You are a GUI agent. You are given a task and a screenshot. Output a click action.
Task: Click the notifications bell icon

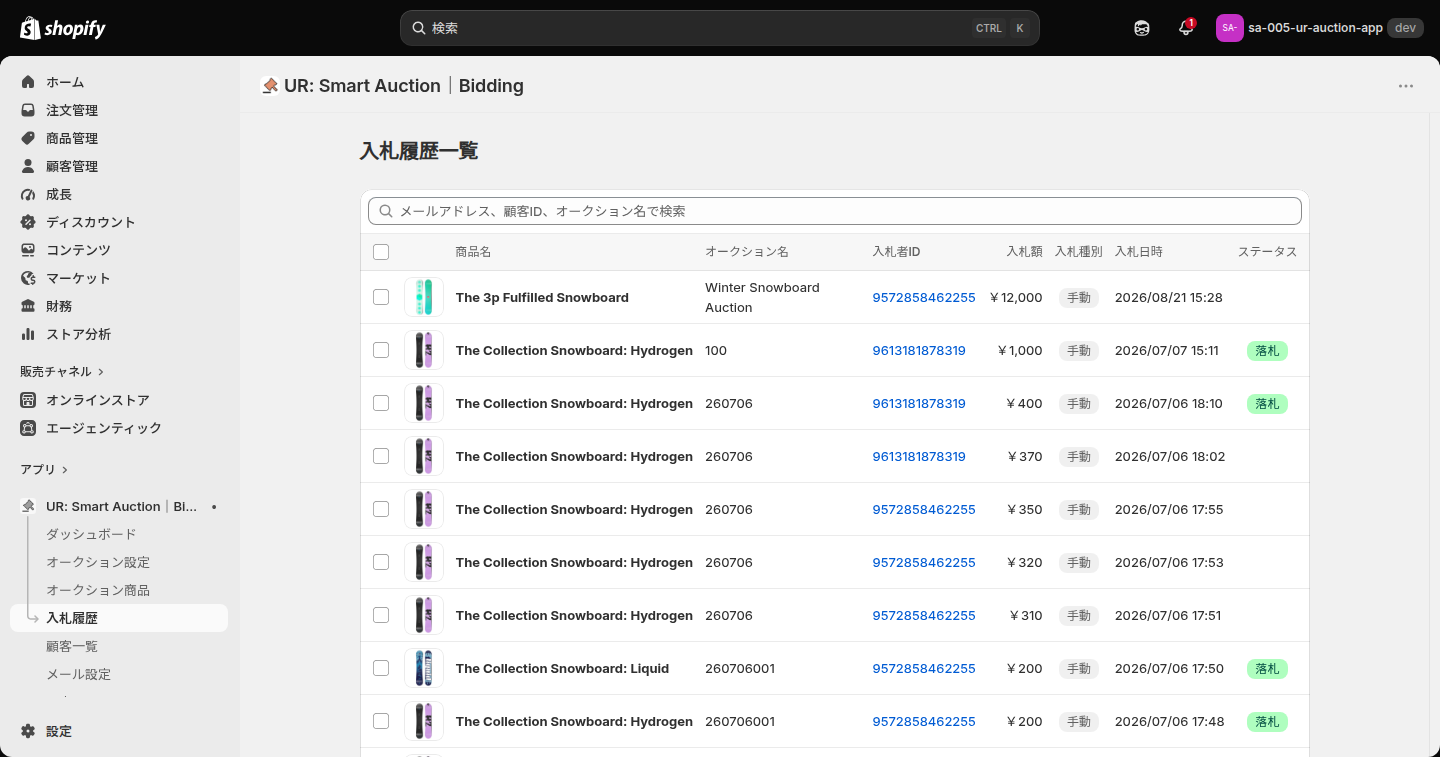tap(1186, 28)
